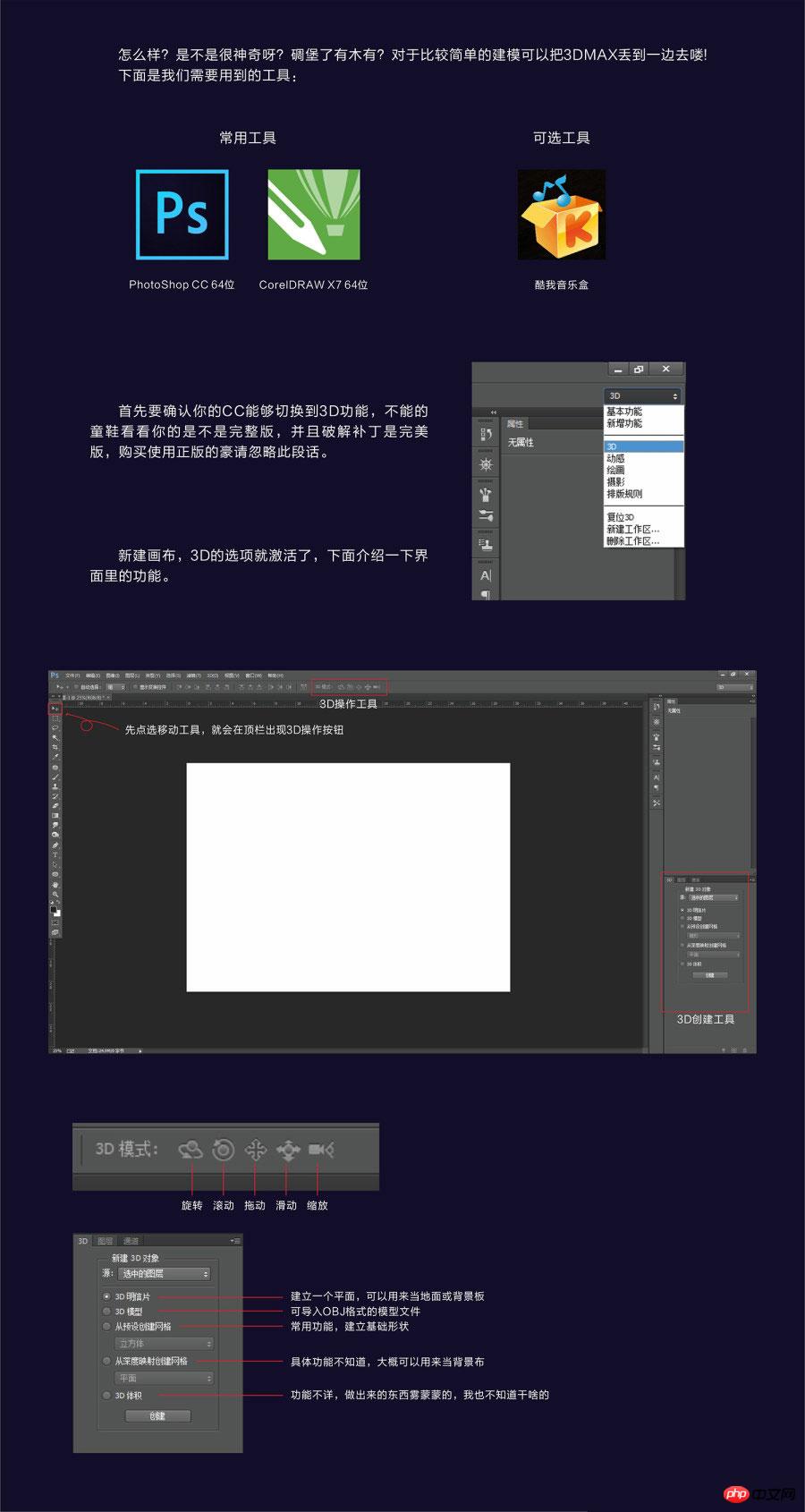Screen dimensions: 805x1512
Task: Open the 3D workspace switcher dropdown
Action: tap(643, 395)
